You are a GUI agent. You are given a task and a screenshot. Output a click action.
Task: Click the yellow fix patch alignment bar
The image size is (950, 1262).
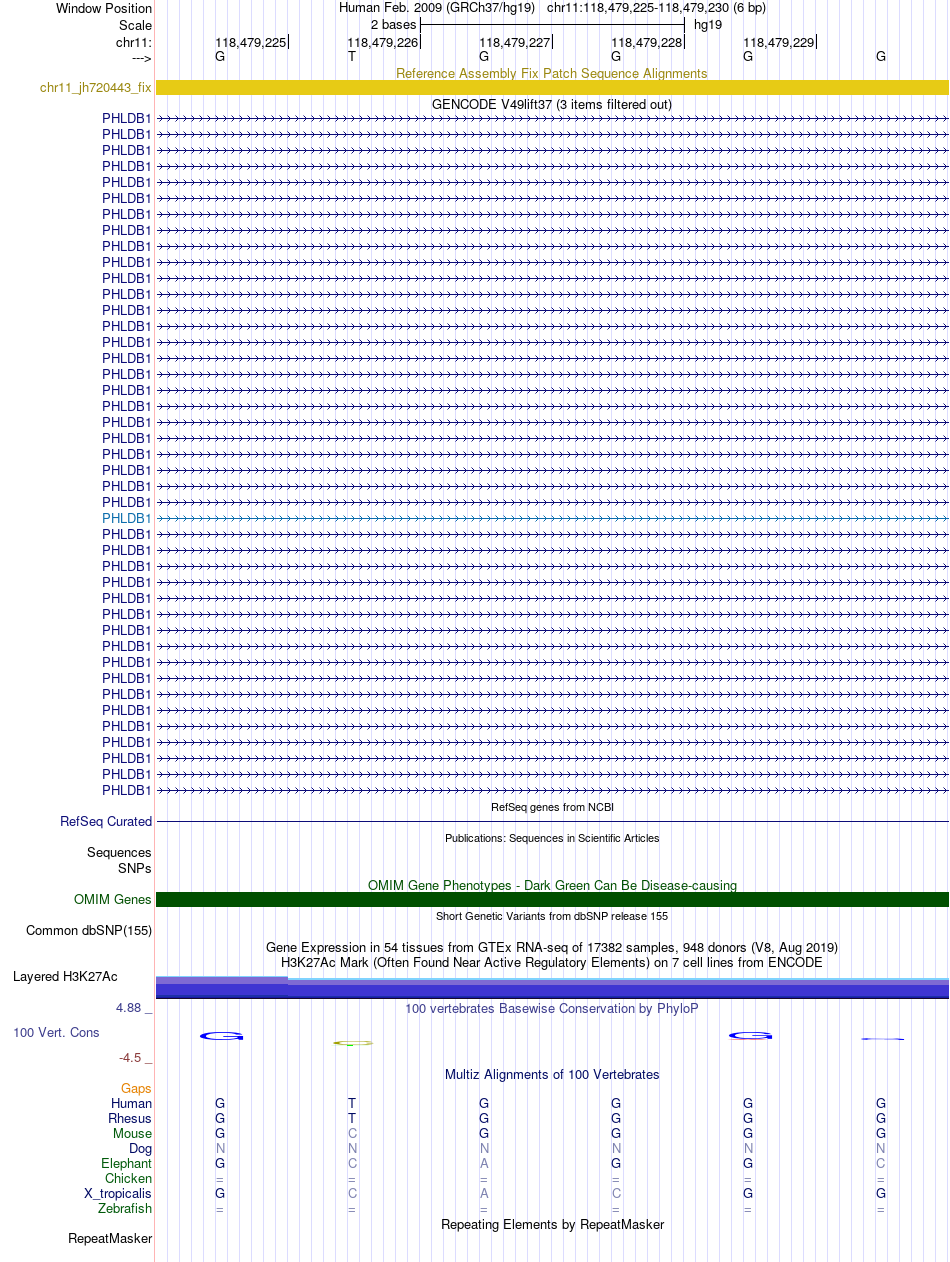552,88
